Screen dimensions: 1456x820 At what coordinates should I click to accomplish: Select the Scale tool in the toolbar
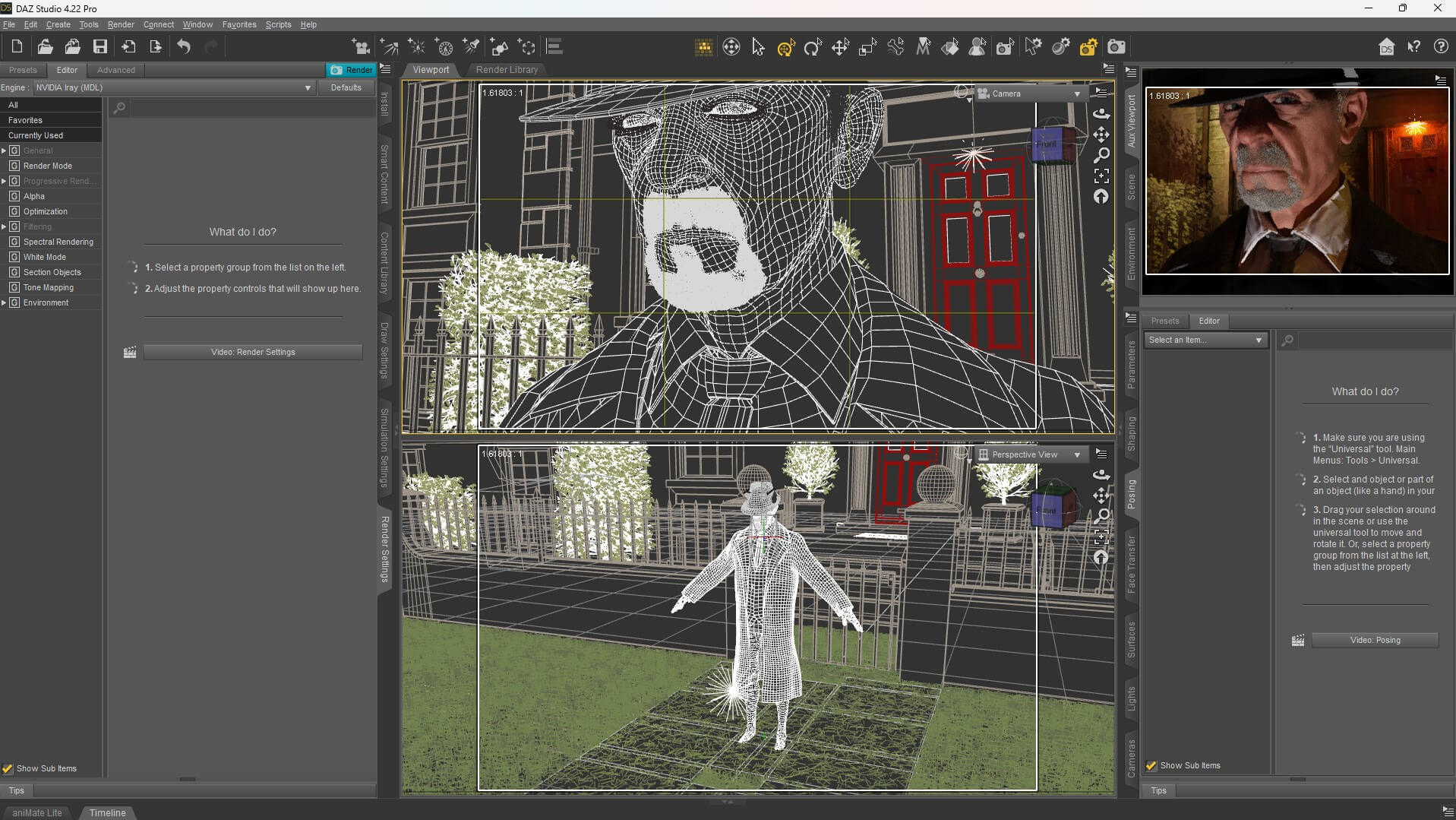[x=867, y=48]
